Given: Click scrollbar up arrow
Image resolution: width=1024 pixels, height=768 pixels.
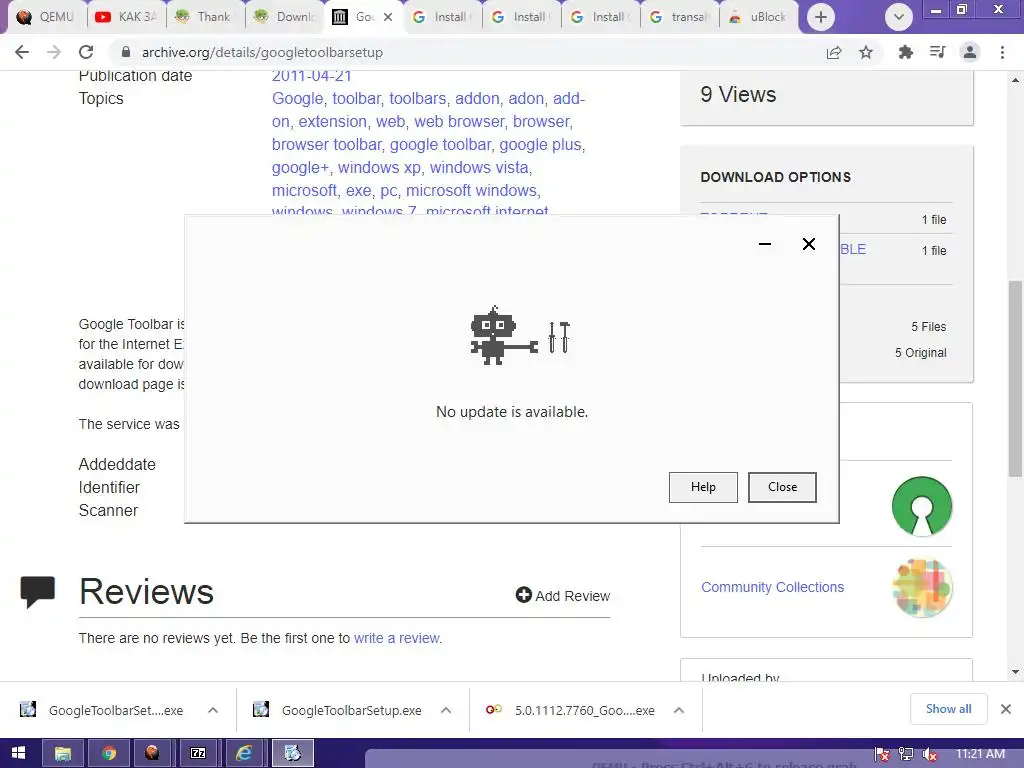Looking at the screenshot, I should [1015, 80].
